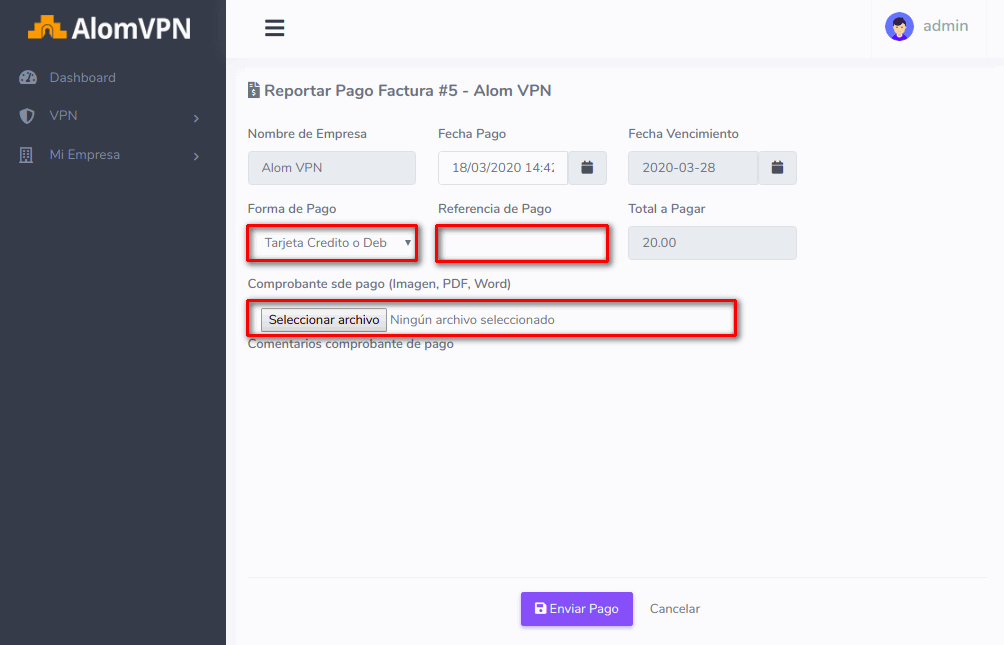1004x645 pixels.
Task: Go to Dashboard in the sidebar
Action: [x=82, y=78]
